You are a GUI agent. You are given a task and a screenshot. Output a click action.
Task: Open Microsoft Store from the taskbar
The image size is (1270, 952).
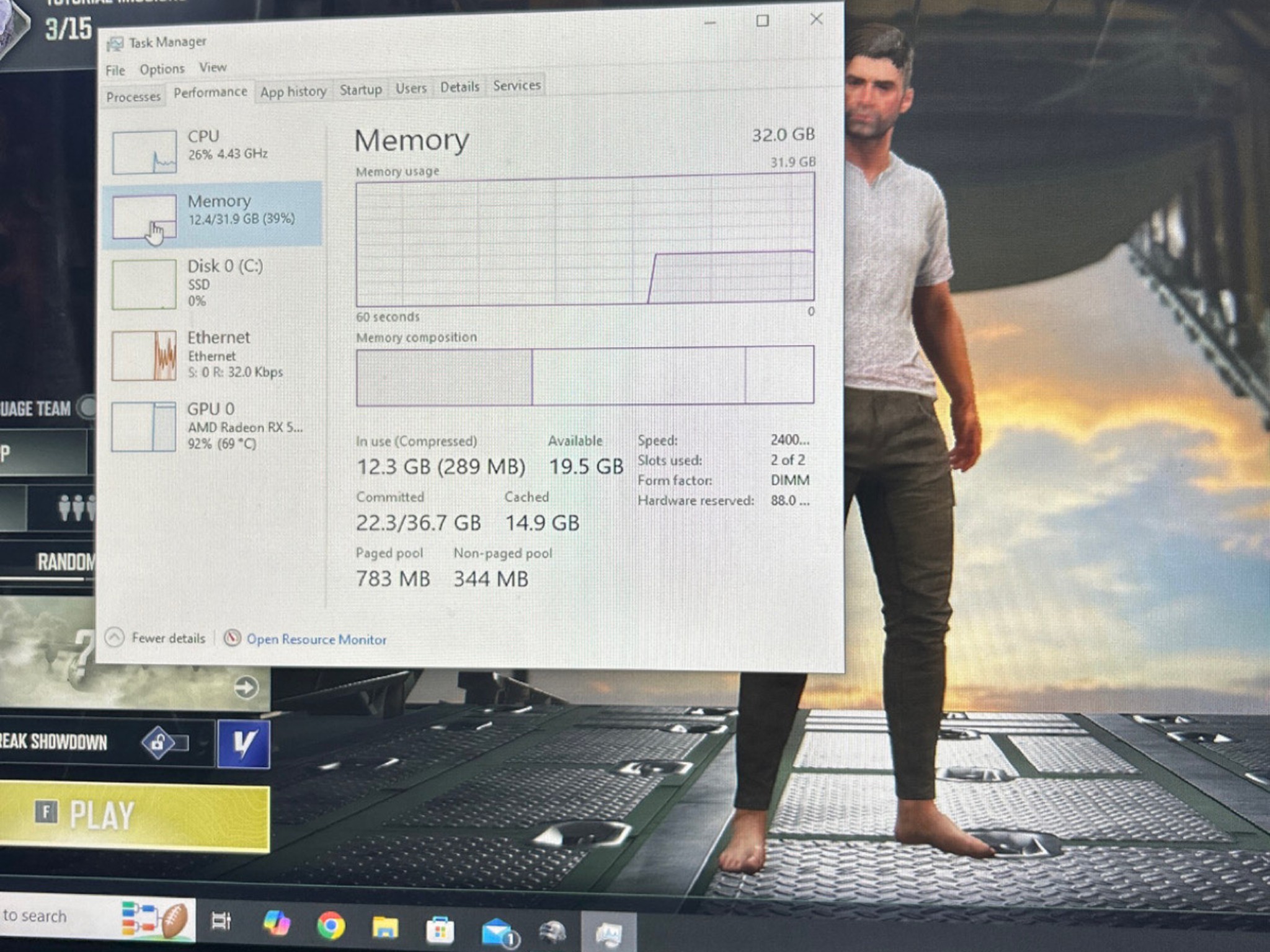pyautogui.click(x=440, y=930)
